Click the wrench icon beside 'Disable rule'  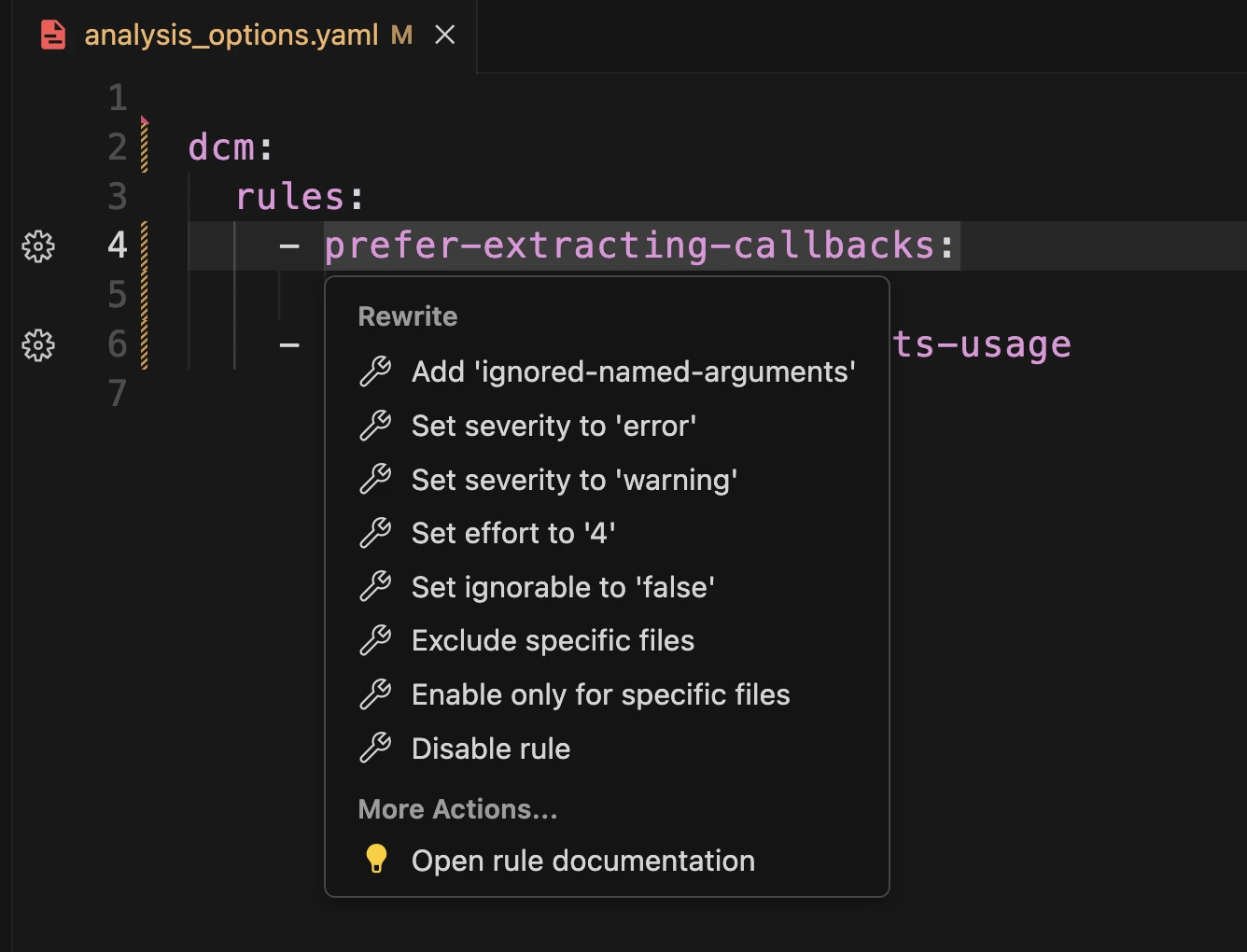coord(376,748)
